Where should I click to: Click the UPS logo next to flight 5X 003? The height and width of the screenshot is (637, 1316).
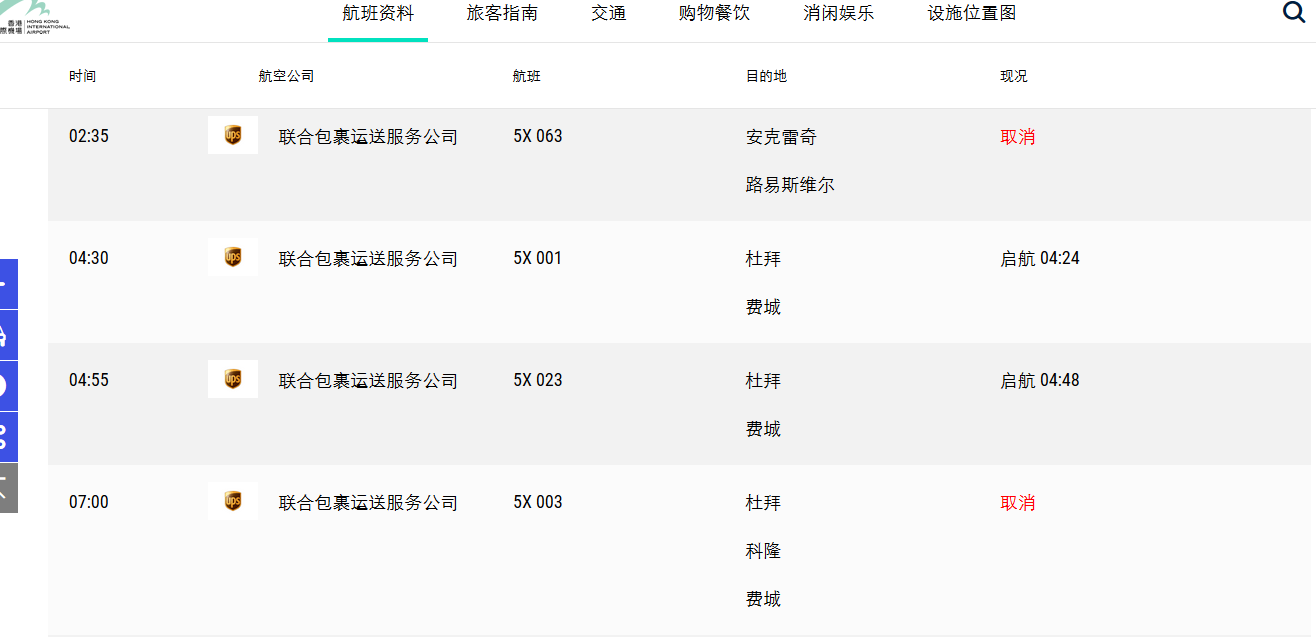tap(232, 501)
